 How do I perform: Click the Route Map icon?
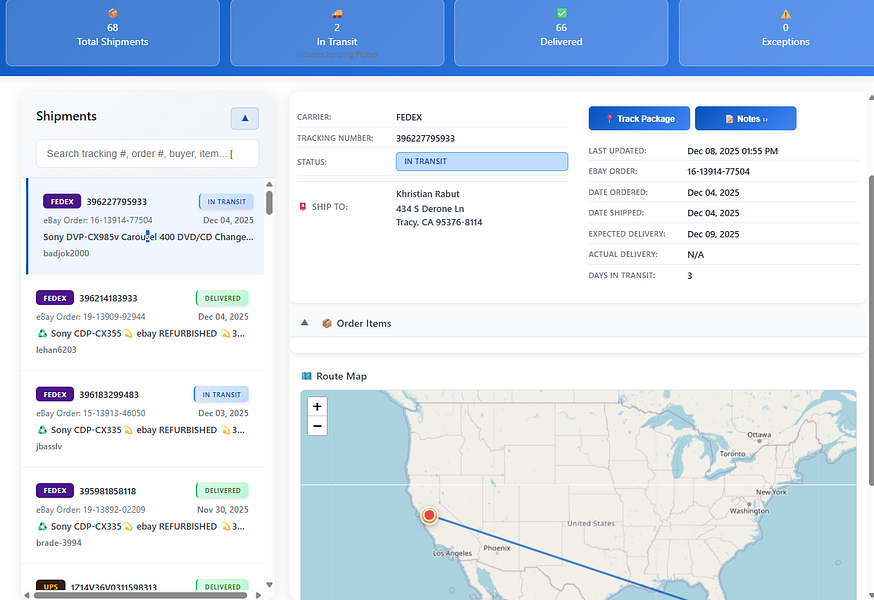tap(307, 376)
